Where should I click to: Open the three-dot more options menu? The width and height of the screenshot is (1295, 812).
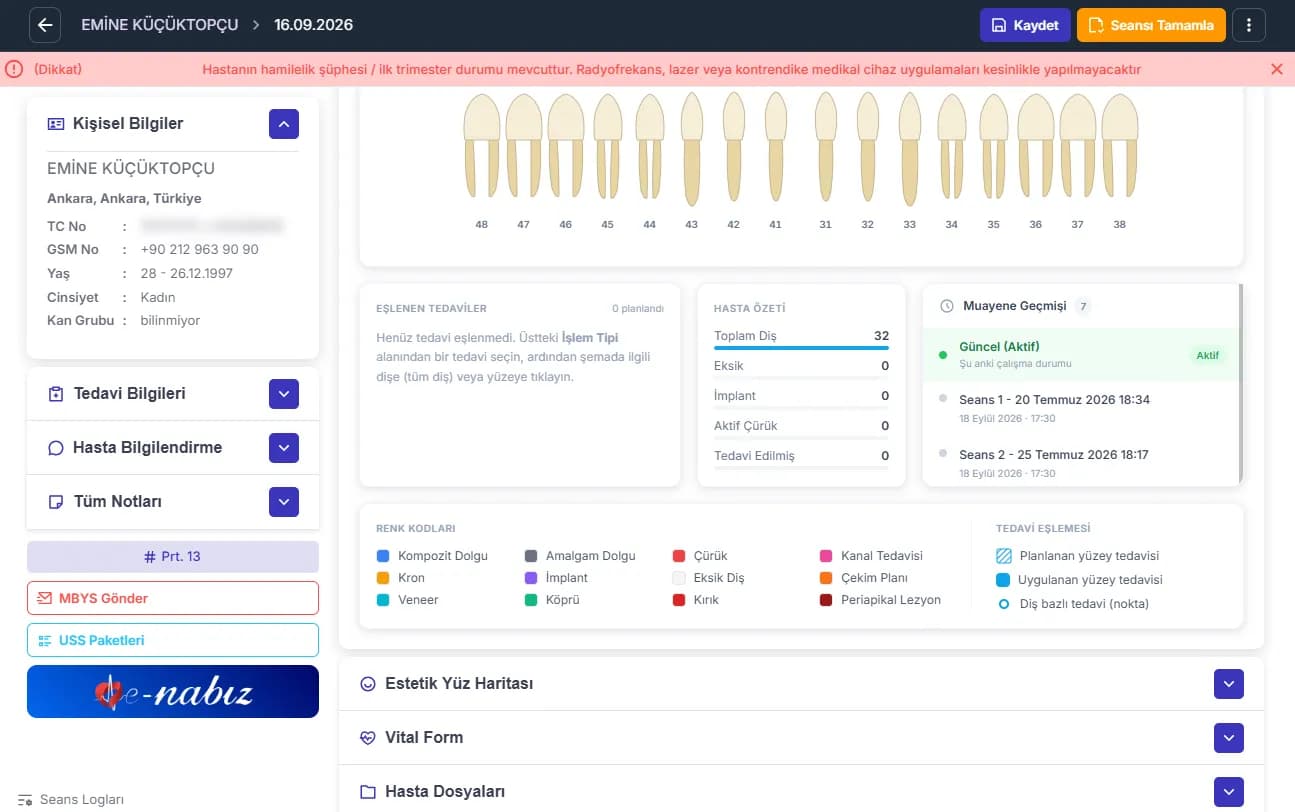pos(1249,25)
